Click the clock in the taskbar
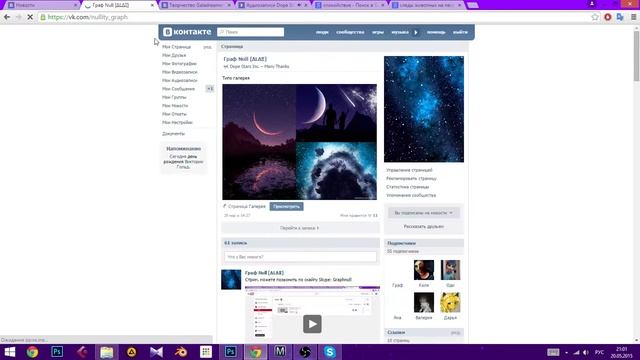This screenshot has height=360, width=640. pos(621,352)
